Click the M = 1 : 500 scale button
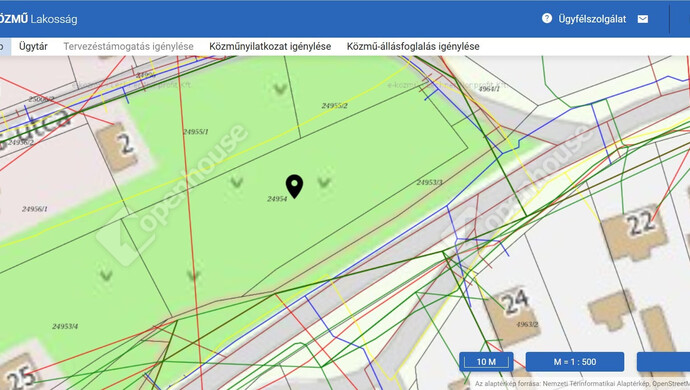The height and width of the screenshot is (390, 690). point(575,362)
